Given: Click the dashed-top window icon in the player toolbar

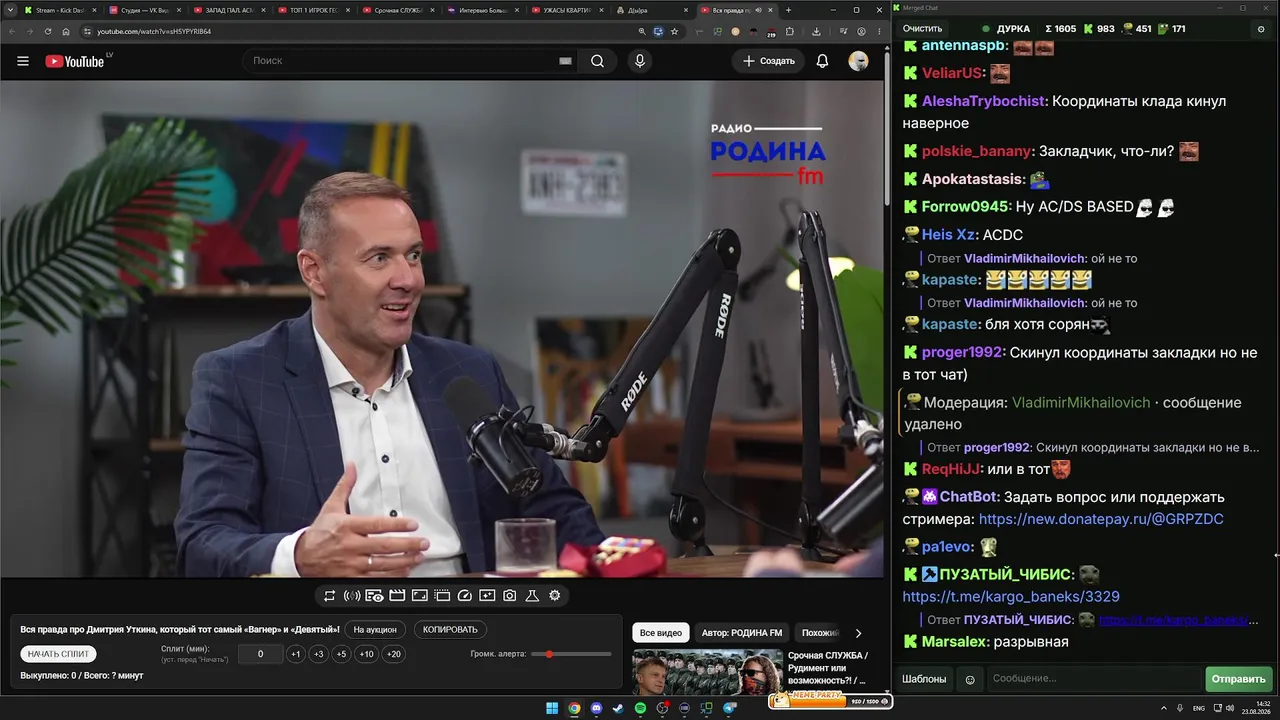Looking at the screenshot, I should [442, 596].
